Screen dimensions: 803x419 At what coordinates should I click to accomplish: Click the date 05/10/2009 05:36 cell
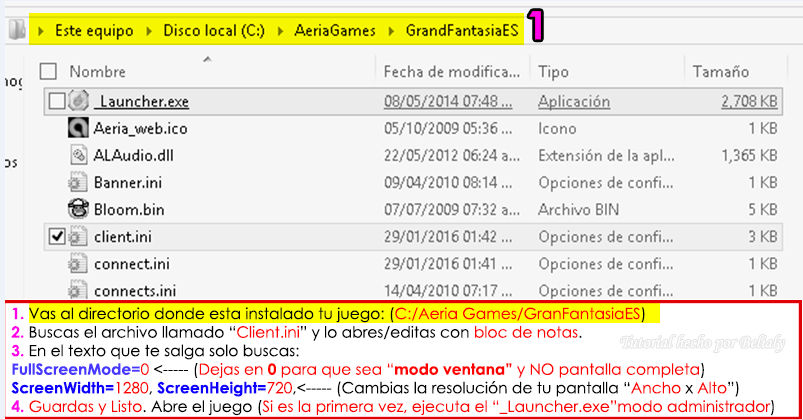click(448, 128)
